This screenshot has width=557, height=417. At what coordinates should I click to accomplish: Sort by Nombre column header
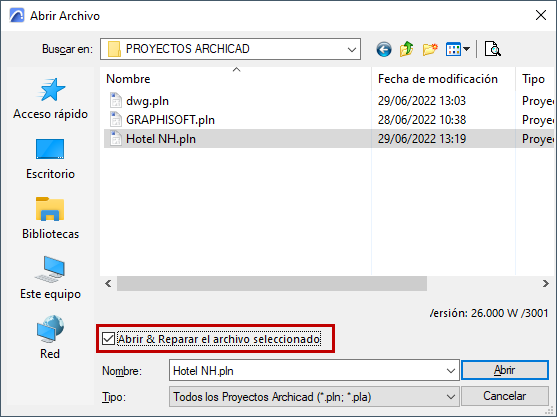236,79
